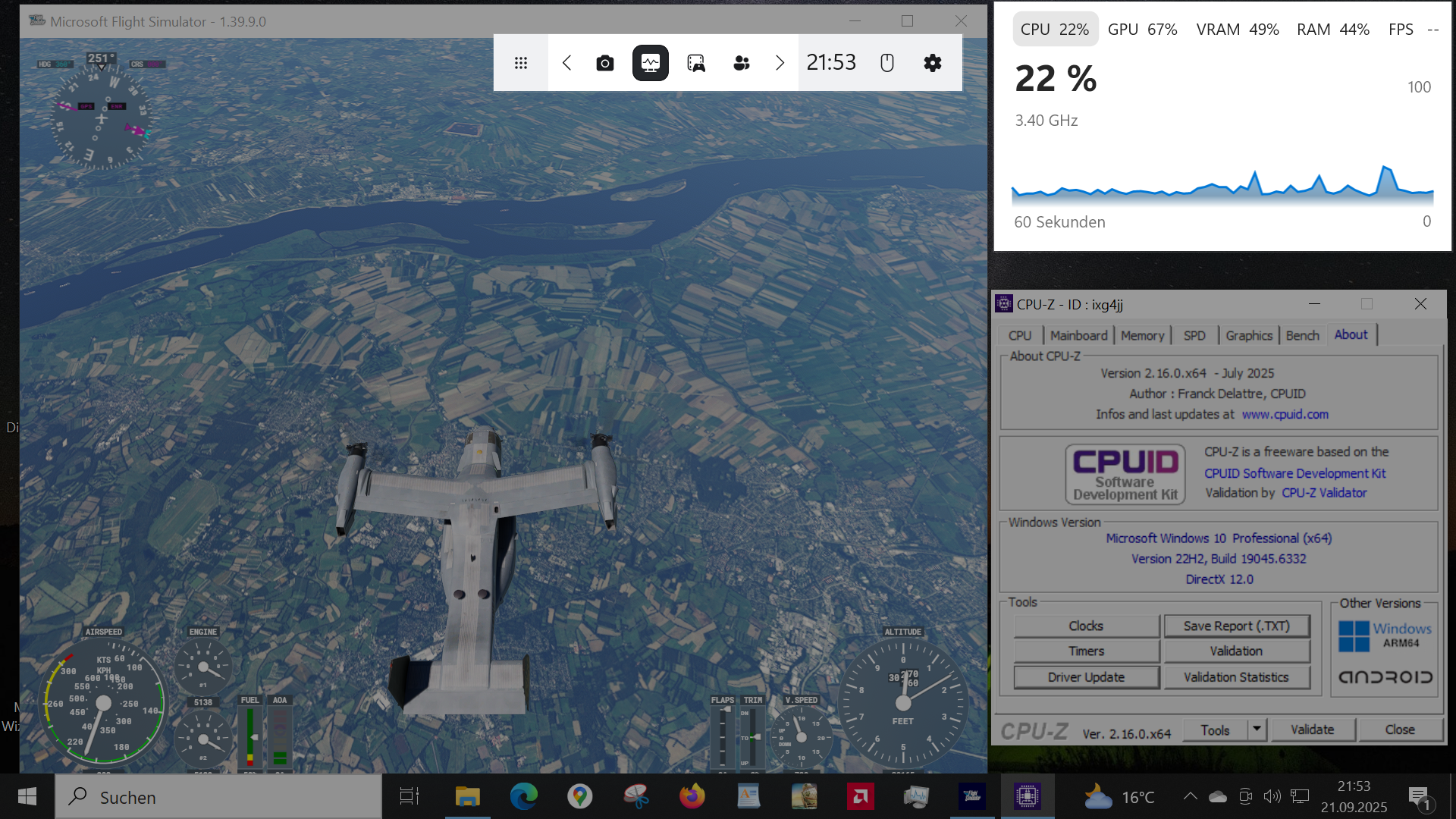Image resolution: width=1456 pixels, height=819 pixels.
Task: Collapse Game Bar widgets with the left chevron
Action: point(566,62)
